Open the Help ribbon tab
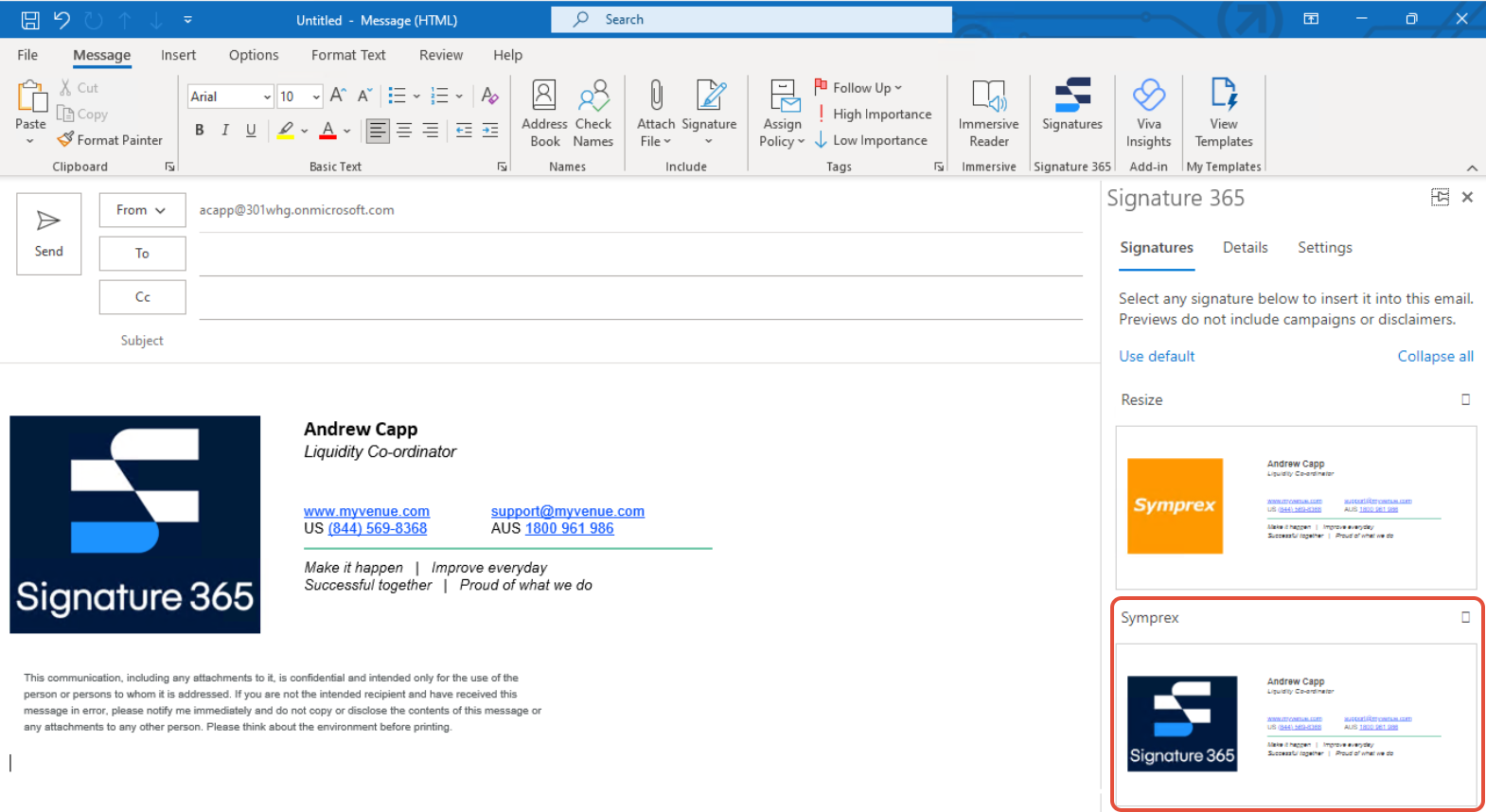The height and width of the screenshot is (812, 1486). pos(507,55)
